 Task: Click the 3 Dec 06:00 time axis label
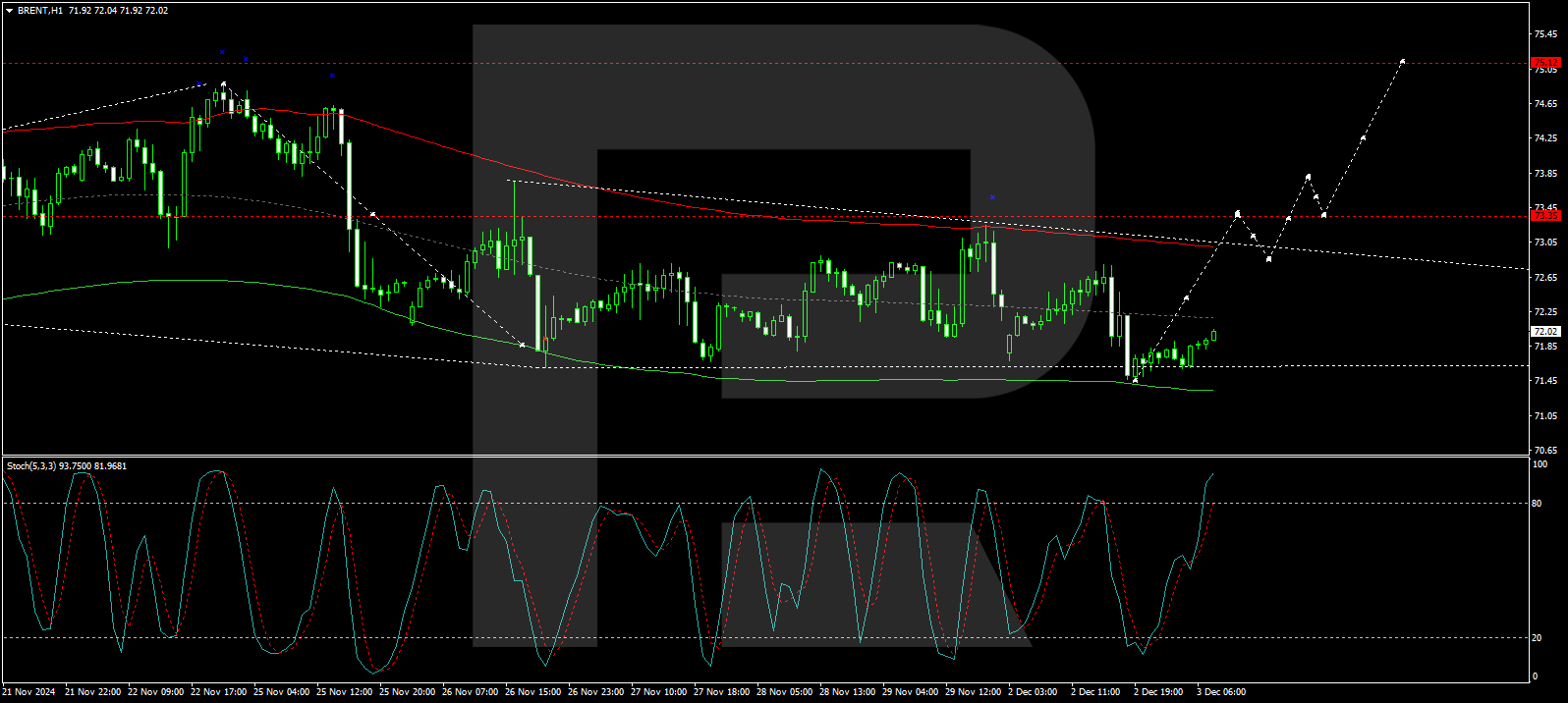[x=1220, y=692]
